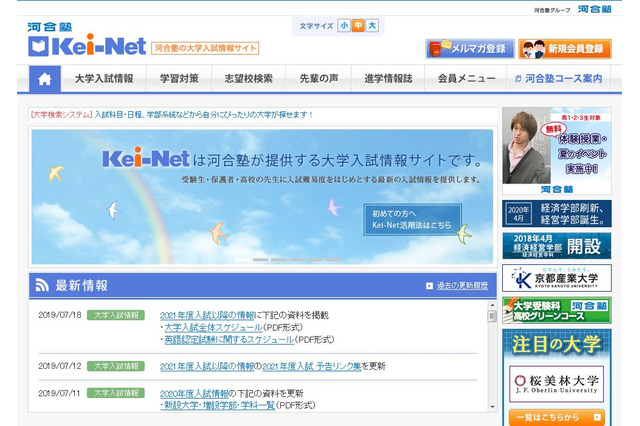This screenshot has width=640, height=426.
Task: Click the home icon in navigation bar
Action: point(44,79)
